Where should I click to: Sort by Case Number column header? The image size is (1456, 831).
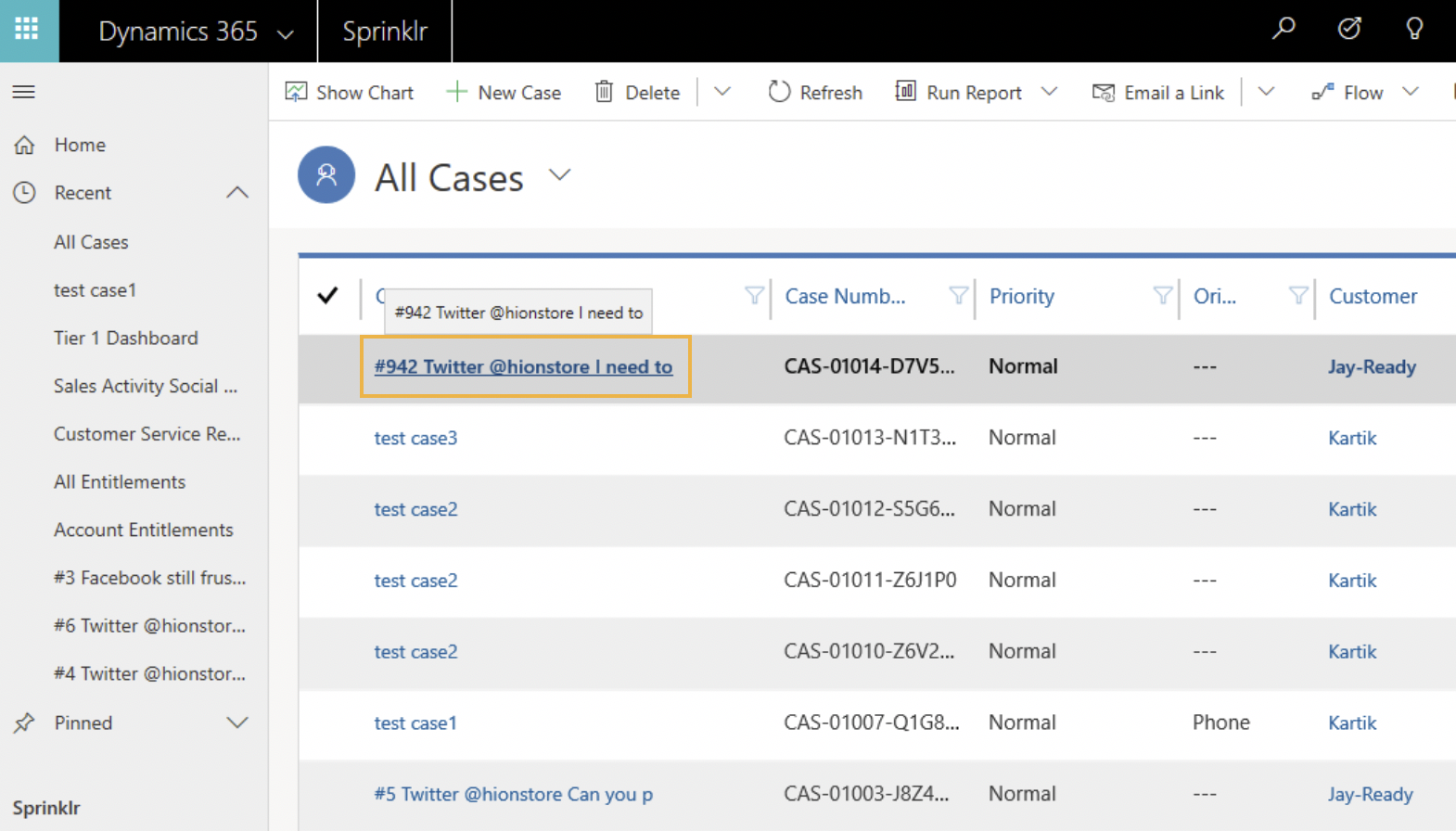(x=845, y=296)
